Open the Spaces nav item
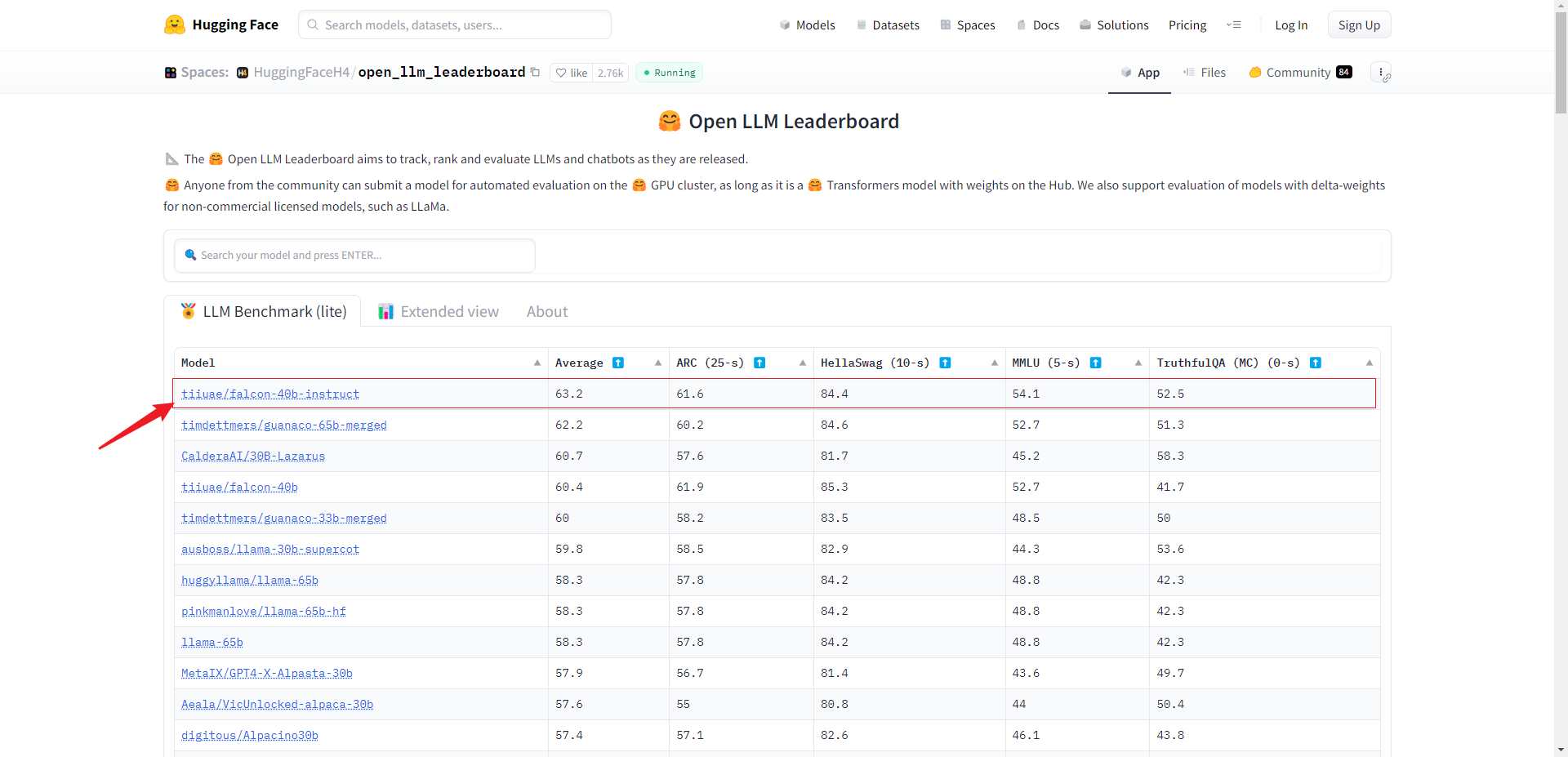This screenshot has height=757, width=1568. click(x=968, y=25)
